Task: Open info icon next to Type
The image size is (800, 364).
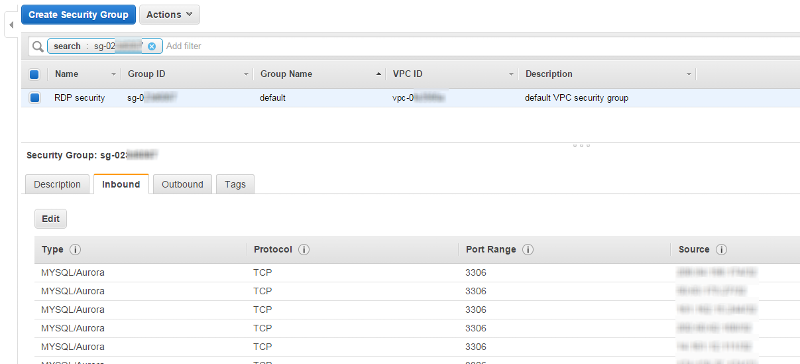Action: (75, 250)
